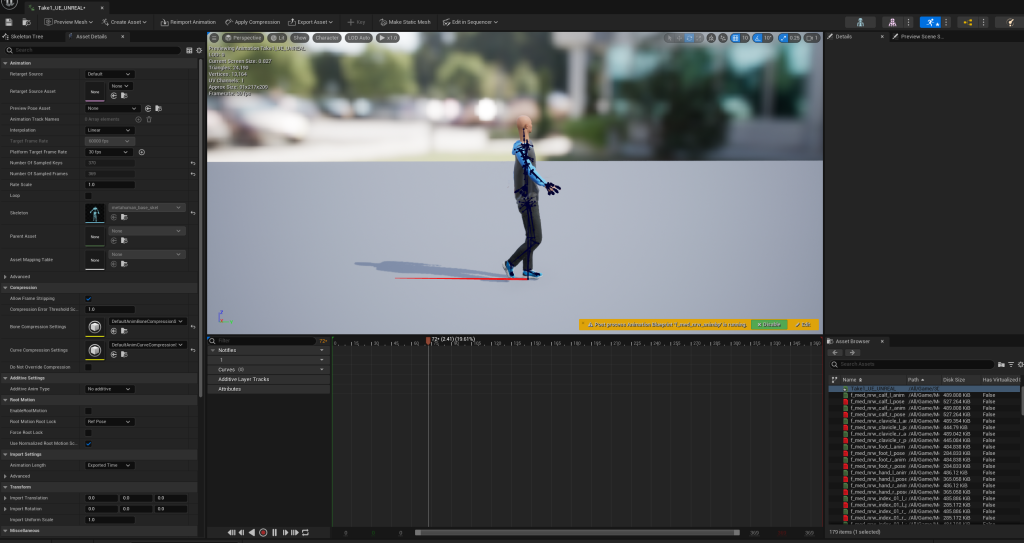Screen dimensions: 1024x543
Task: Toggle Force Root Lock checkbox
Action: click(88, 433)
